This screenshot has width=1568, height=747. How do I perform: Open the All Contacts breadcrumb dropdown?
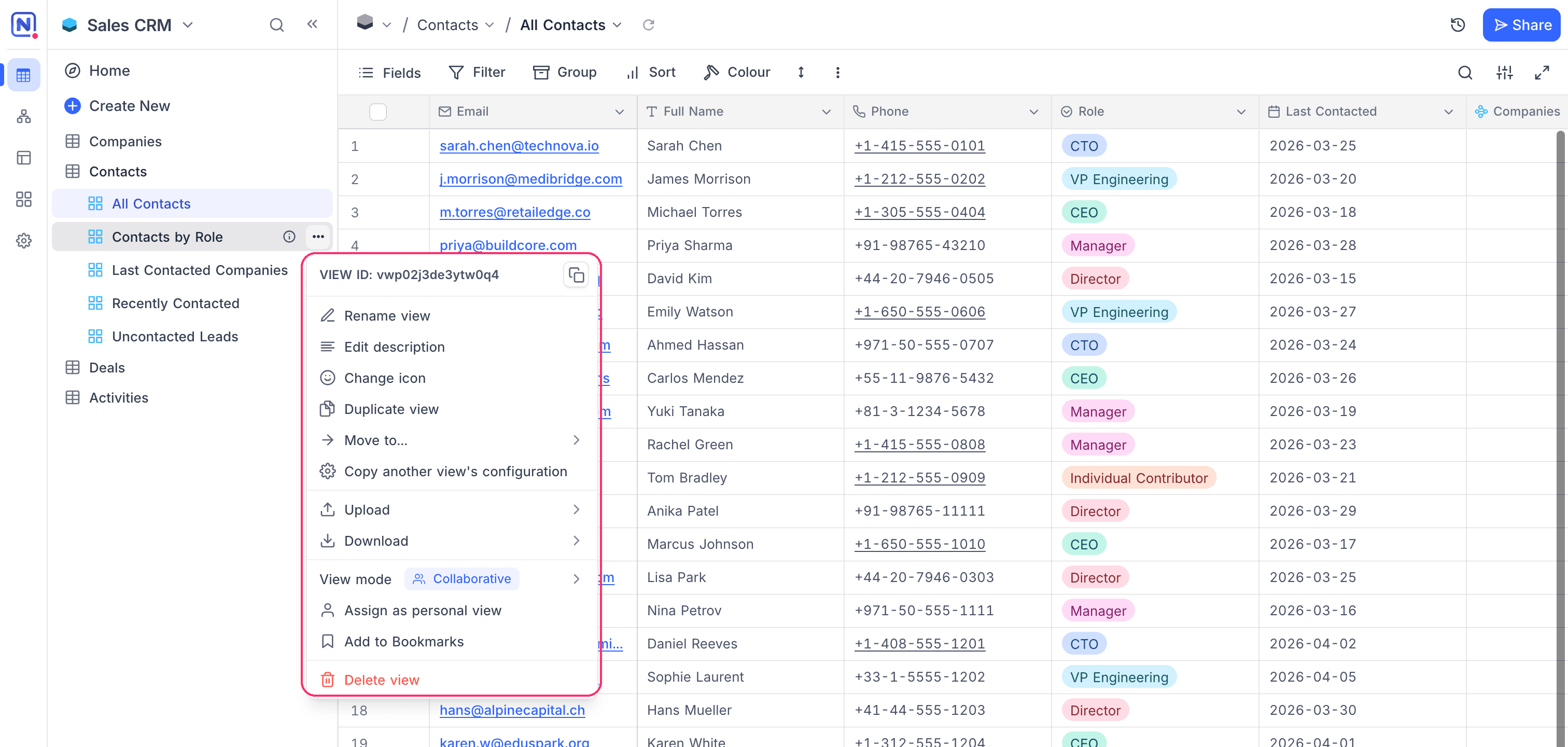[x=617, y=25]
